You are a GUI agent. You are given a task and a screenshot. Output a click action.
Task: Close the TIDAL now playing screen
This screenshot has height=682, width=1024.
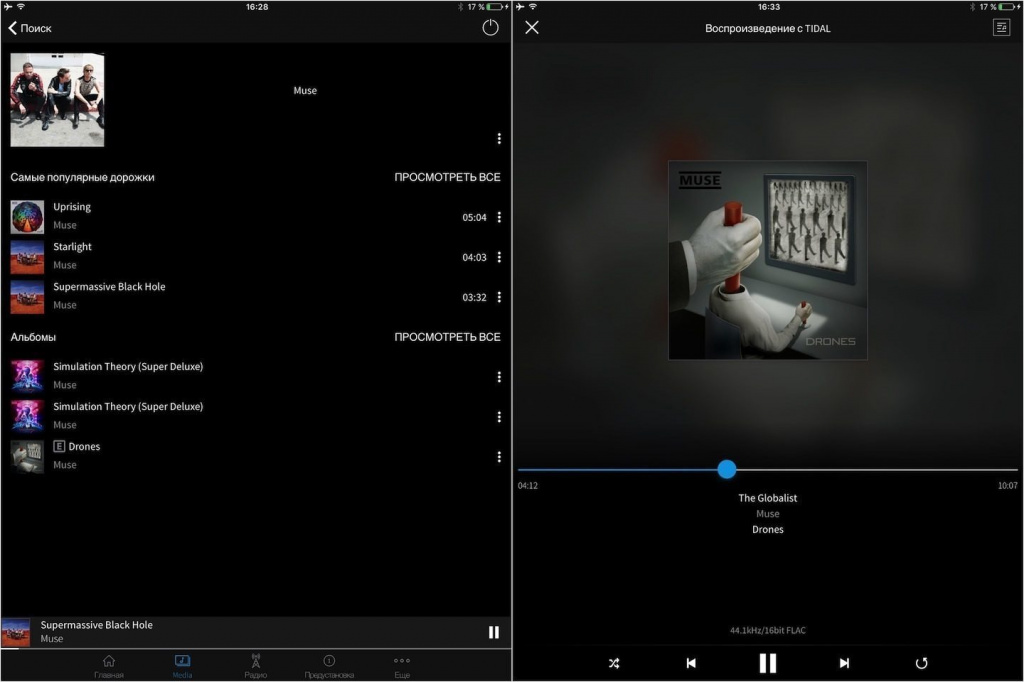click(532, 27)
